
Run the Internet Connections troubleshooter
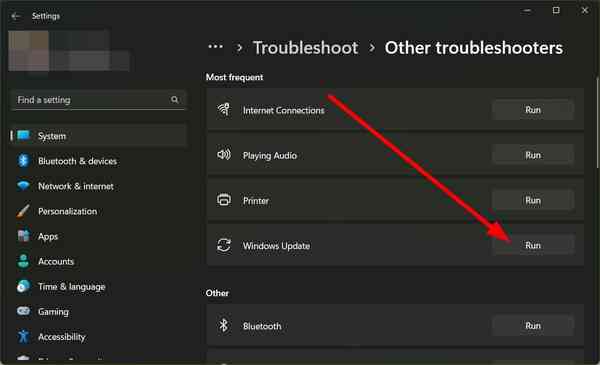[533, 110]
